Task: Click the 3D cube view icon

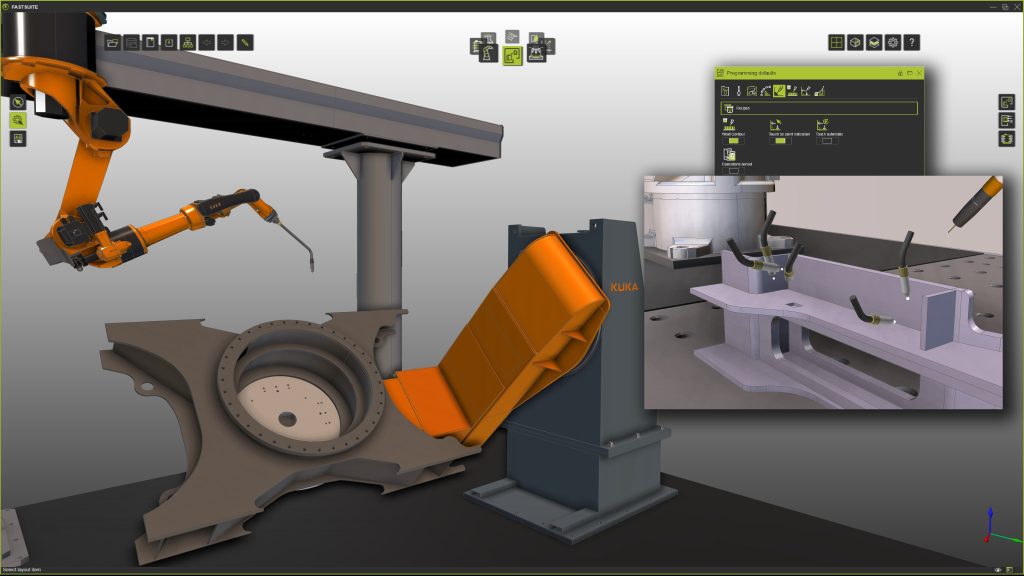Action: point(855,42)
